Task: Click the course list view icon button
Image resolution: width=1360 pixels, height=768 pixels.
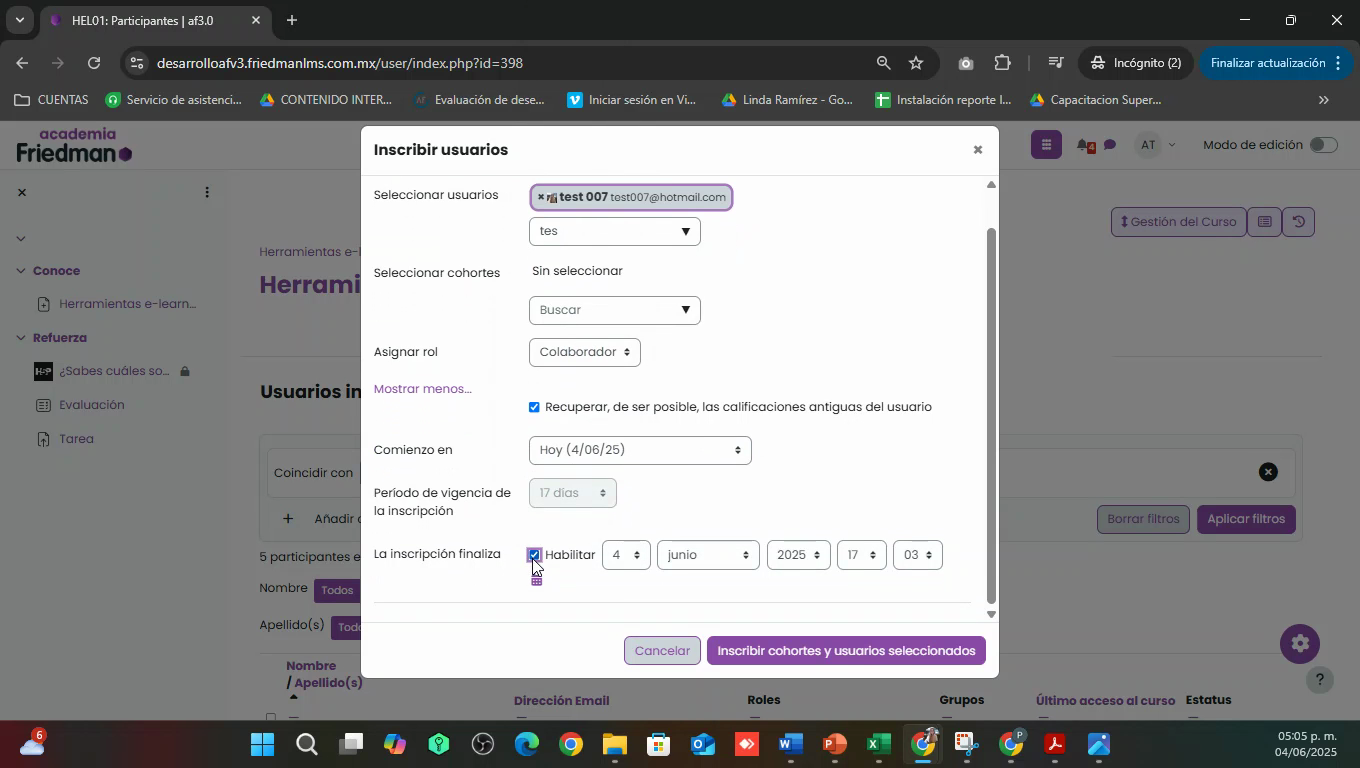Action: pos(1264,222)
